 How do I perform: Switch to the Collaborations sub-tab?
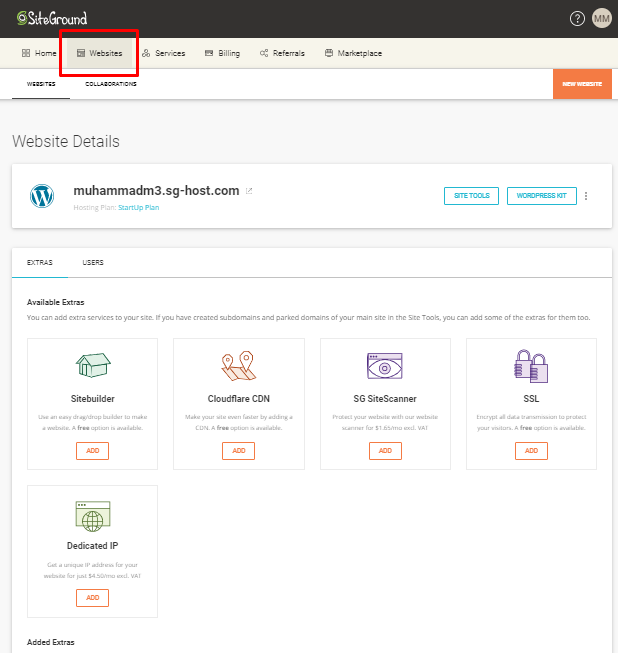tap(111, 84)
